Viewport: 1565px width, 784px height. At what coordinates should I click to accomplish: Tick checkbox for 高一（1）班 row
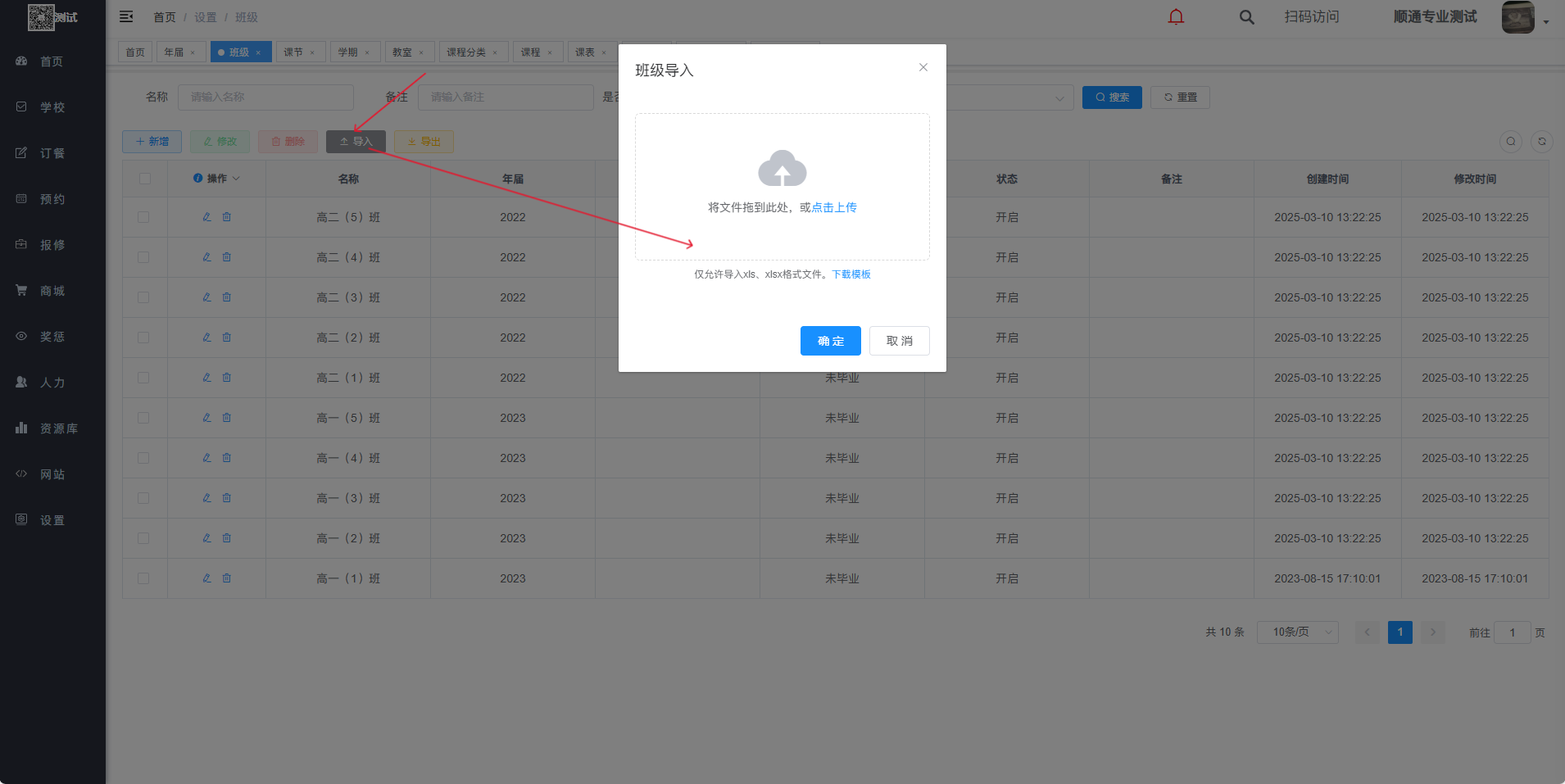143,578
